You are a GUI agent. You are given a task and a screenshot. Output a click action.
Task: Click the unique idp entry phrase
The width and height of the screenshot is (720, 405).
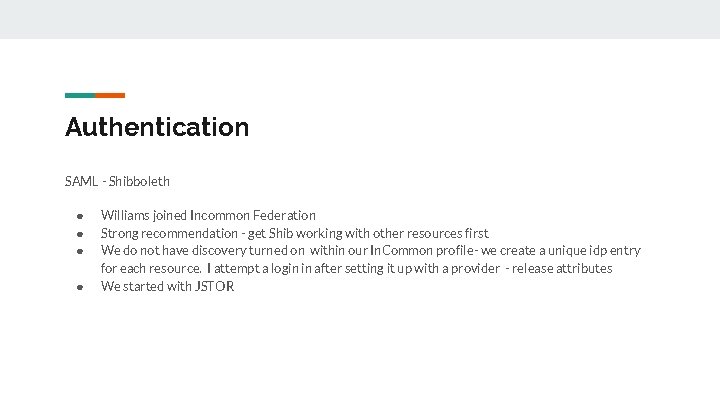pos(590,251)
